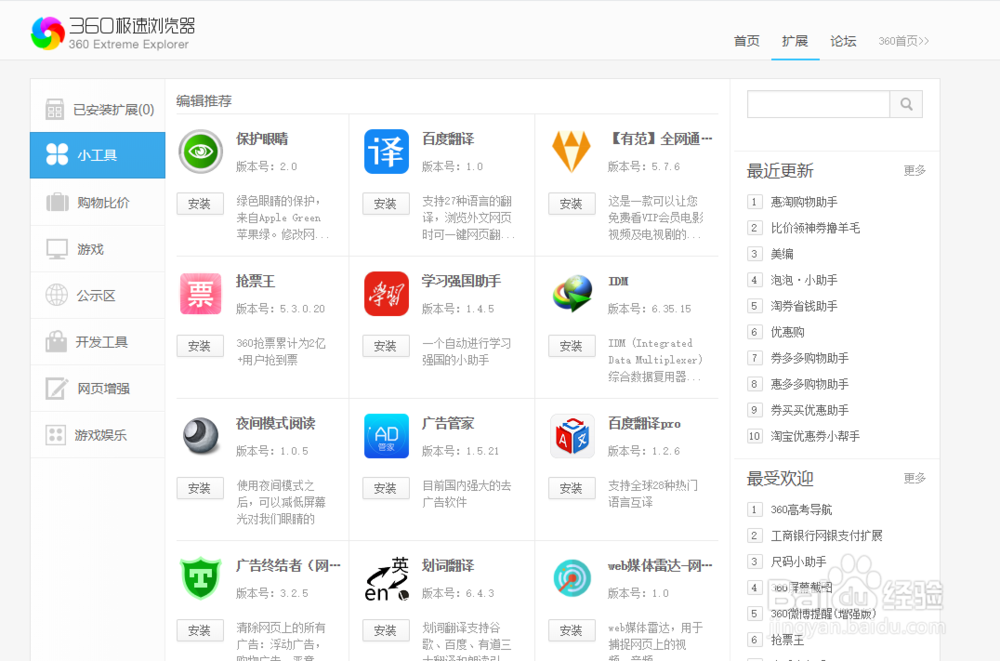Click 更多 next to 最受欢迎
The width and height of the screenshot is (1000, 661).
coord(915,478)
